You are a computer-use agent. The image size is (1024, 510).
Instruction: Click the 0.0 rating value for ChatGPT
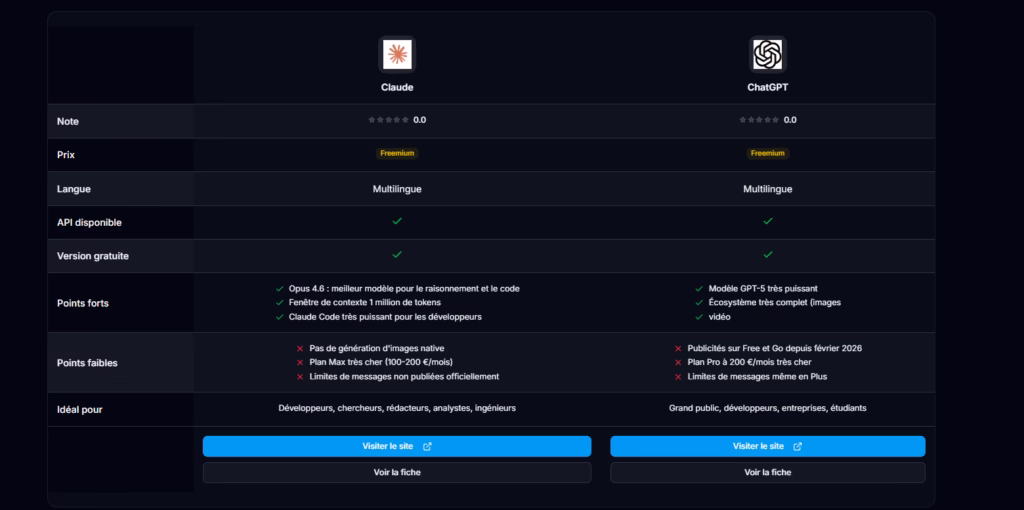pos(790,120)
